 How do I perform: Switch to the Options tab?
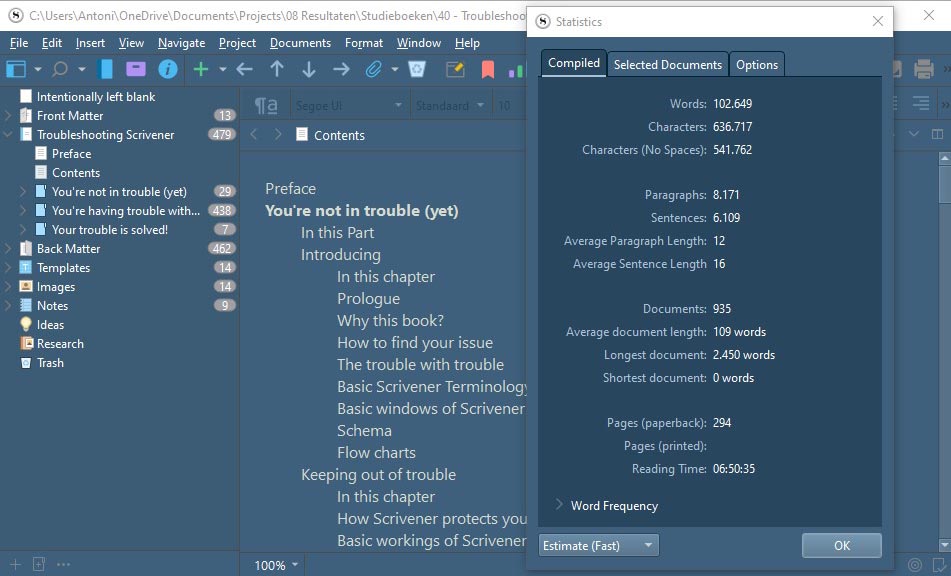757,64
